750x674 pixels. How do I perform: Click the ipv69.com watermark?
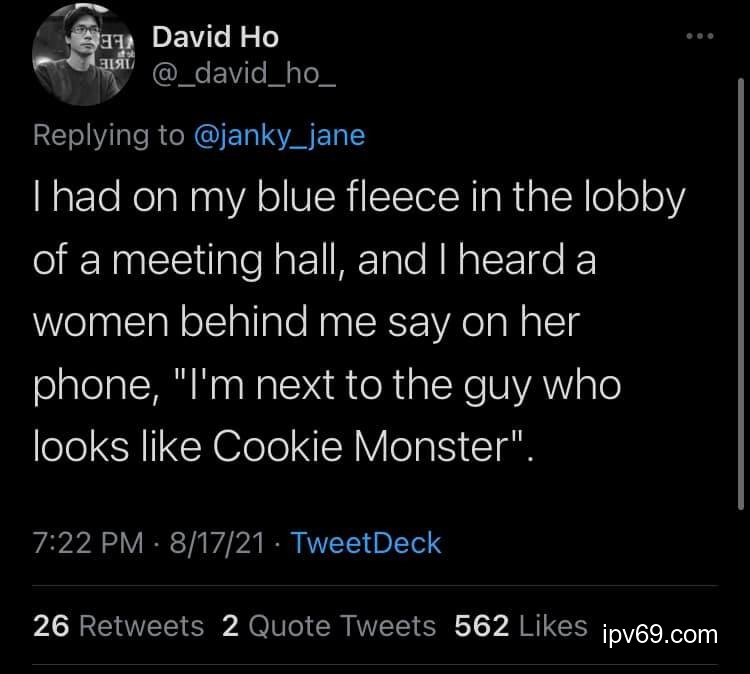pos(662,633)
